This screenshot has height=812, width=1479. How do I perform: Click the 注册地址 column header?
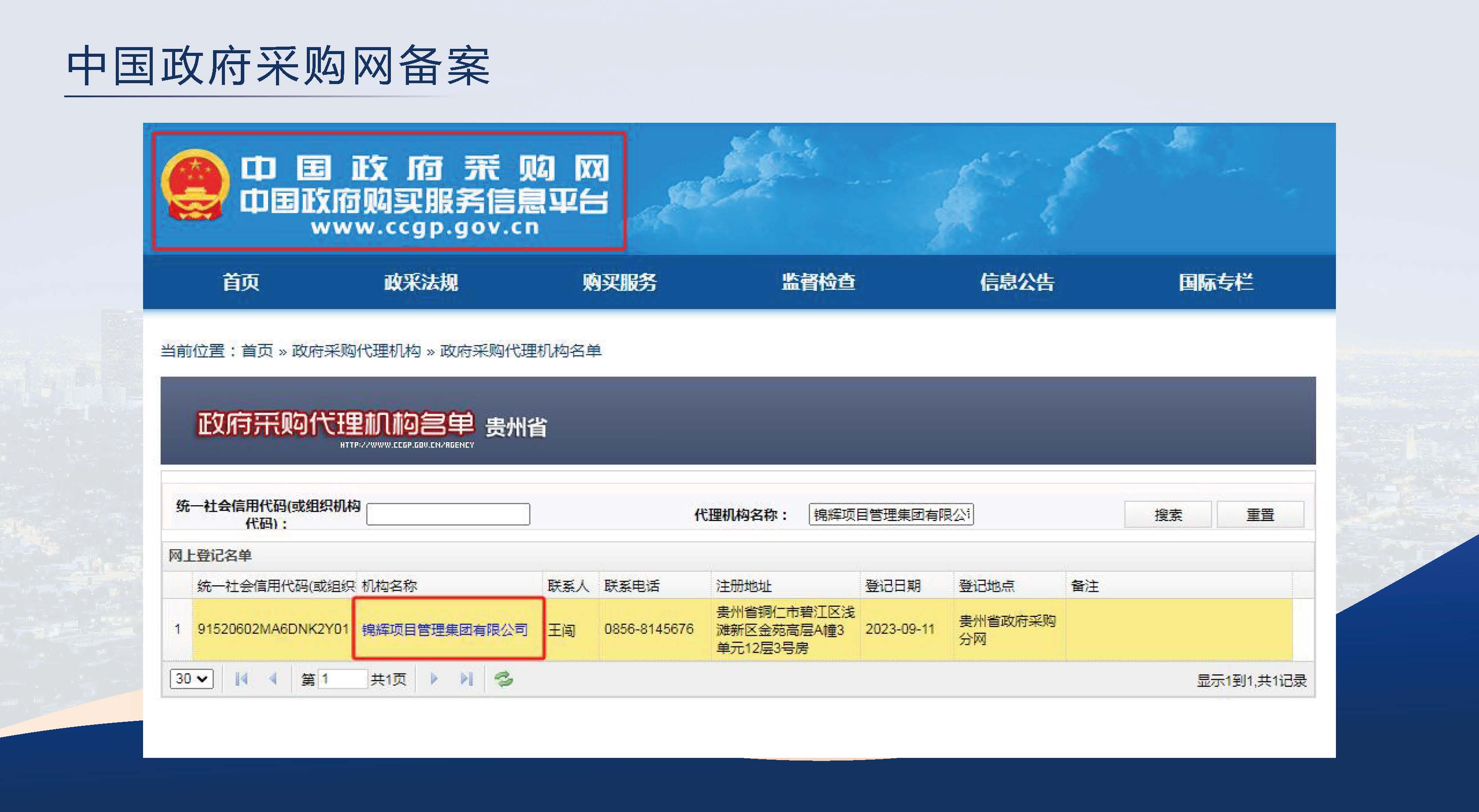[x=785, y=586]
